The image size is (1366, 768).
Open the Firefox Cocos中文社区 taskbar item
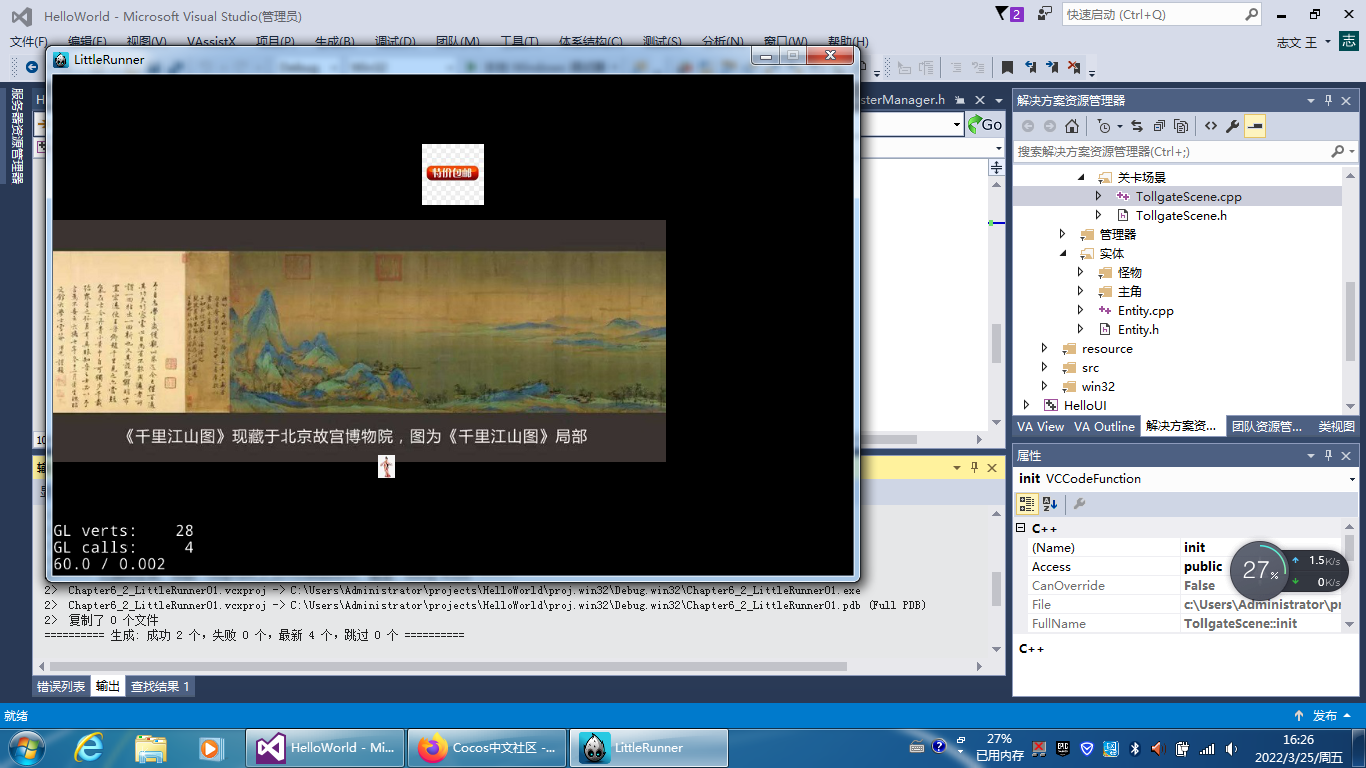tap(487, 747)
